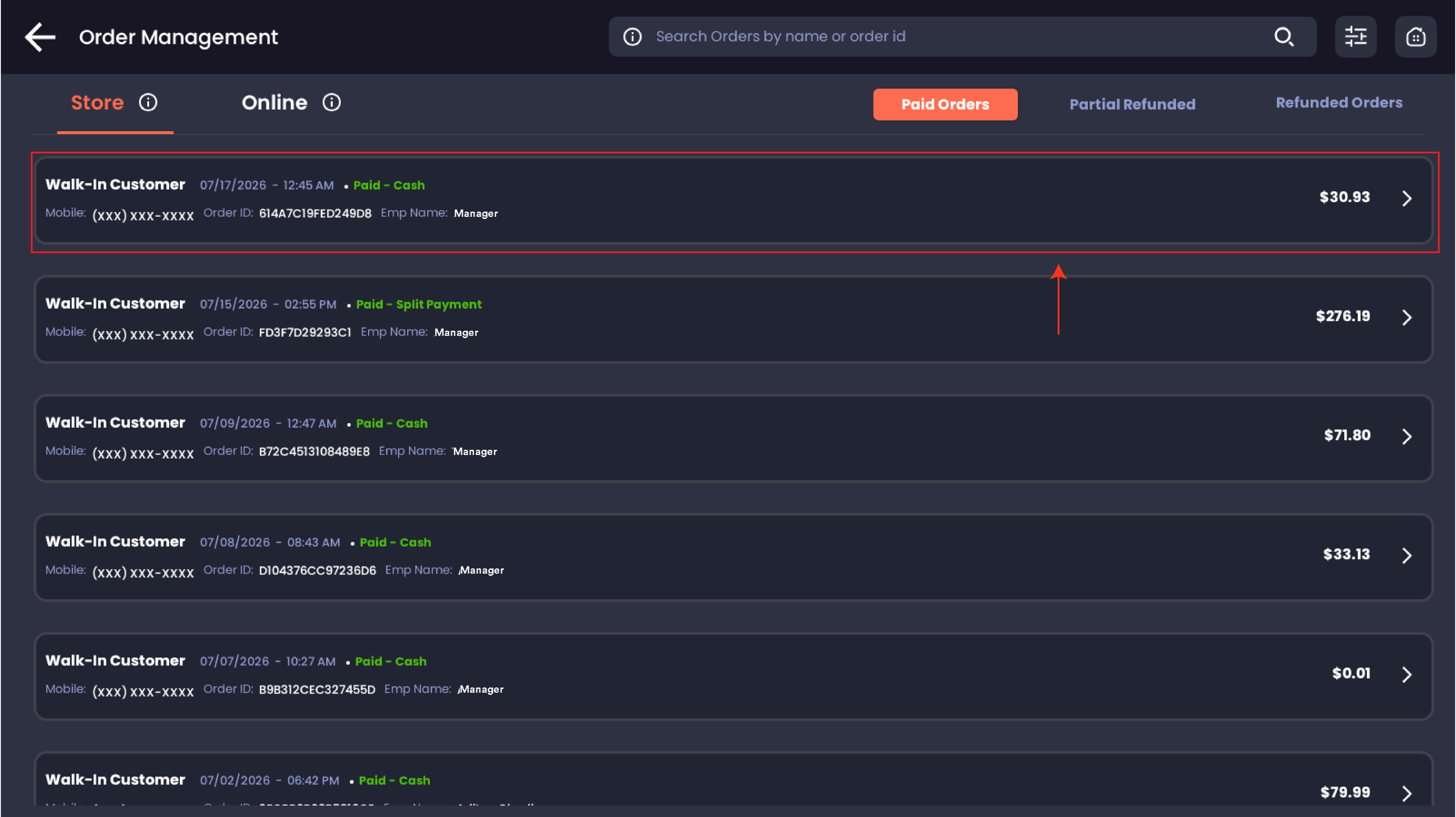1456x817 pixels.
Task: Click the search magnifier icon
Action: [x=1283, y=37]
